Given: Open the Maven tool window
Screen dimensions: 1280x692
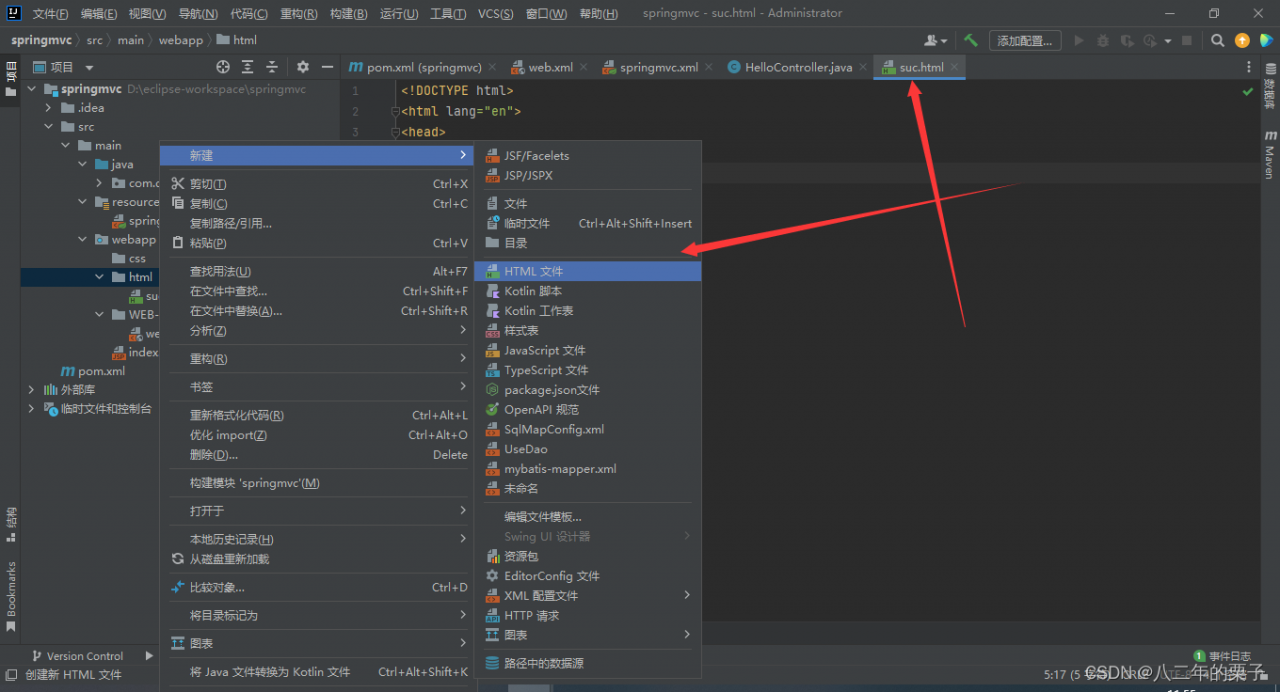Looking at the screenshot, I should pyautogui.click(x=1270, y=153).
